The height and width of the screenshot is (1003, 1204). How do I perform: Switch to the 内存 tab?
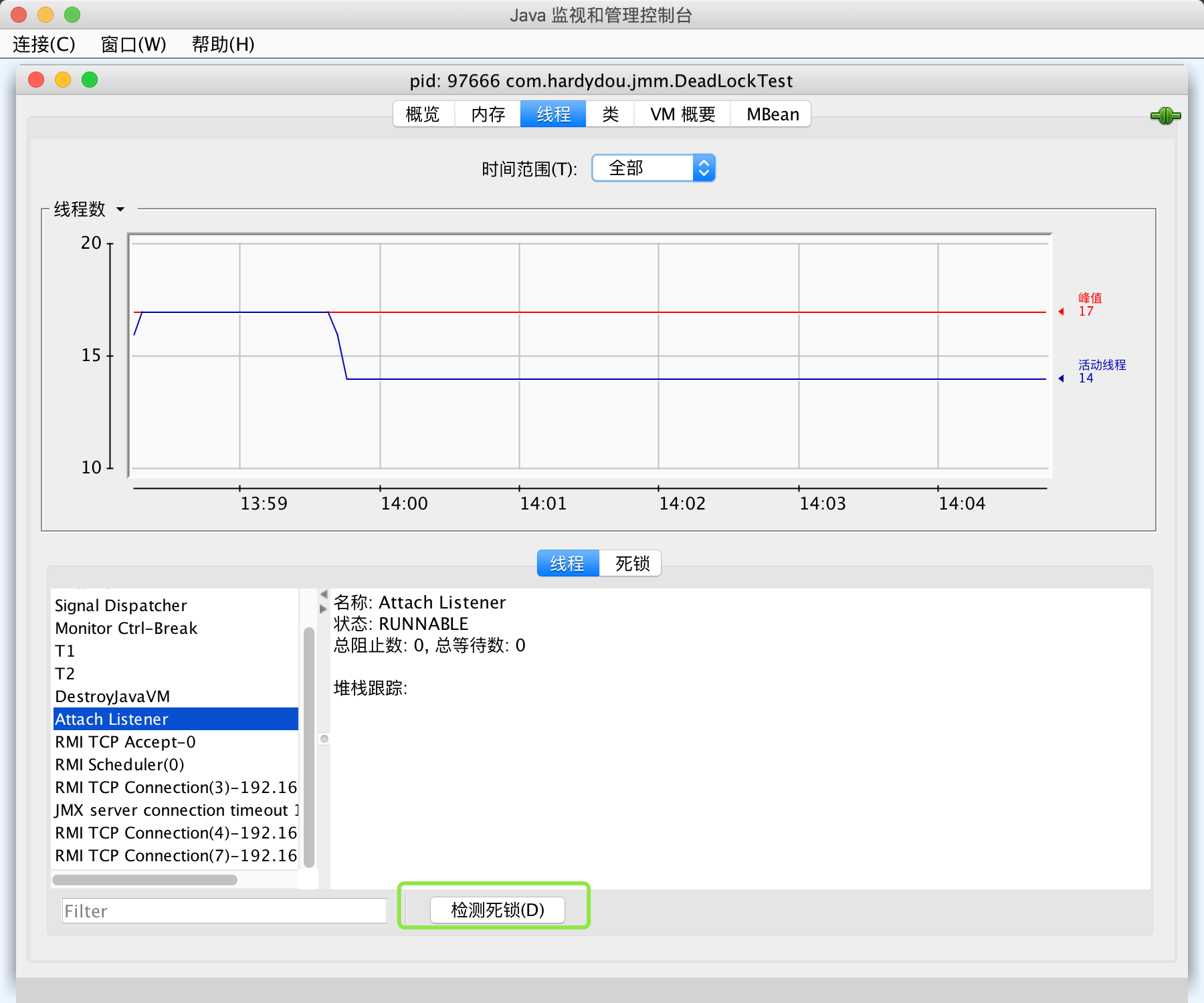click(x=487, y=114)
